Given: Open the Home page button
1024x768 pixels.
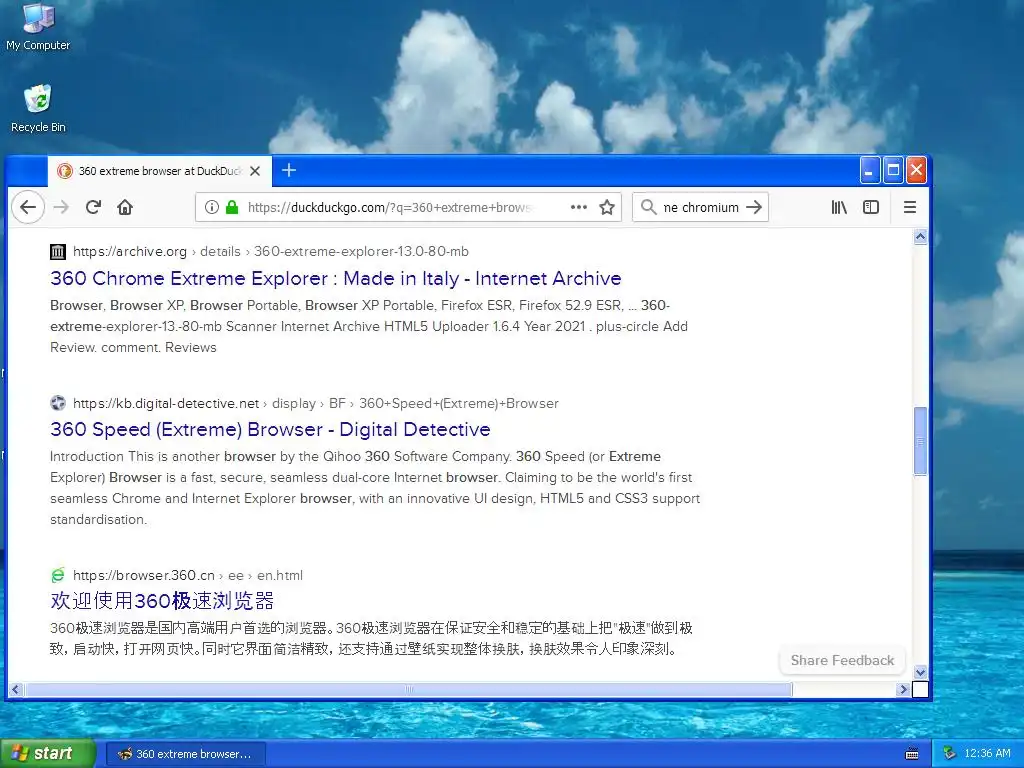Looking at the screenshot, I should (125, 208).
